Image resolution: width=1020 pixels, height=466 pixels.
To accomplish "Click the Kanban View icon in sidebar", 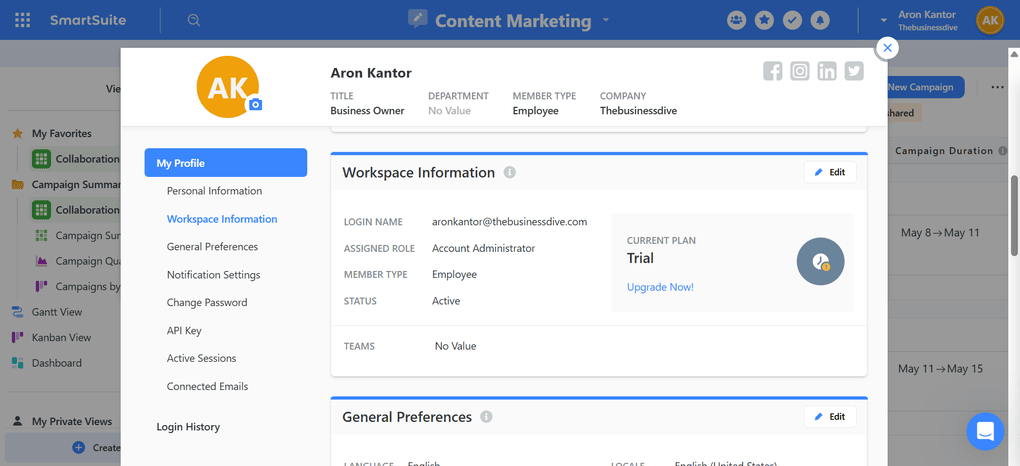I will tap(18, 337).
